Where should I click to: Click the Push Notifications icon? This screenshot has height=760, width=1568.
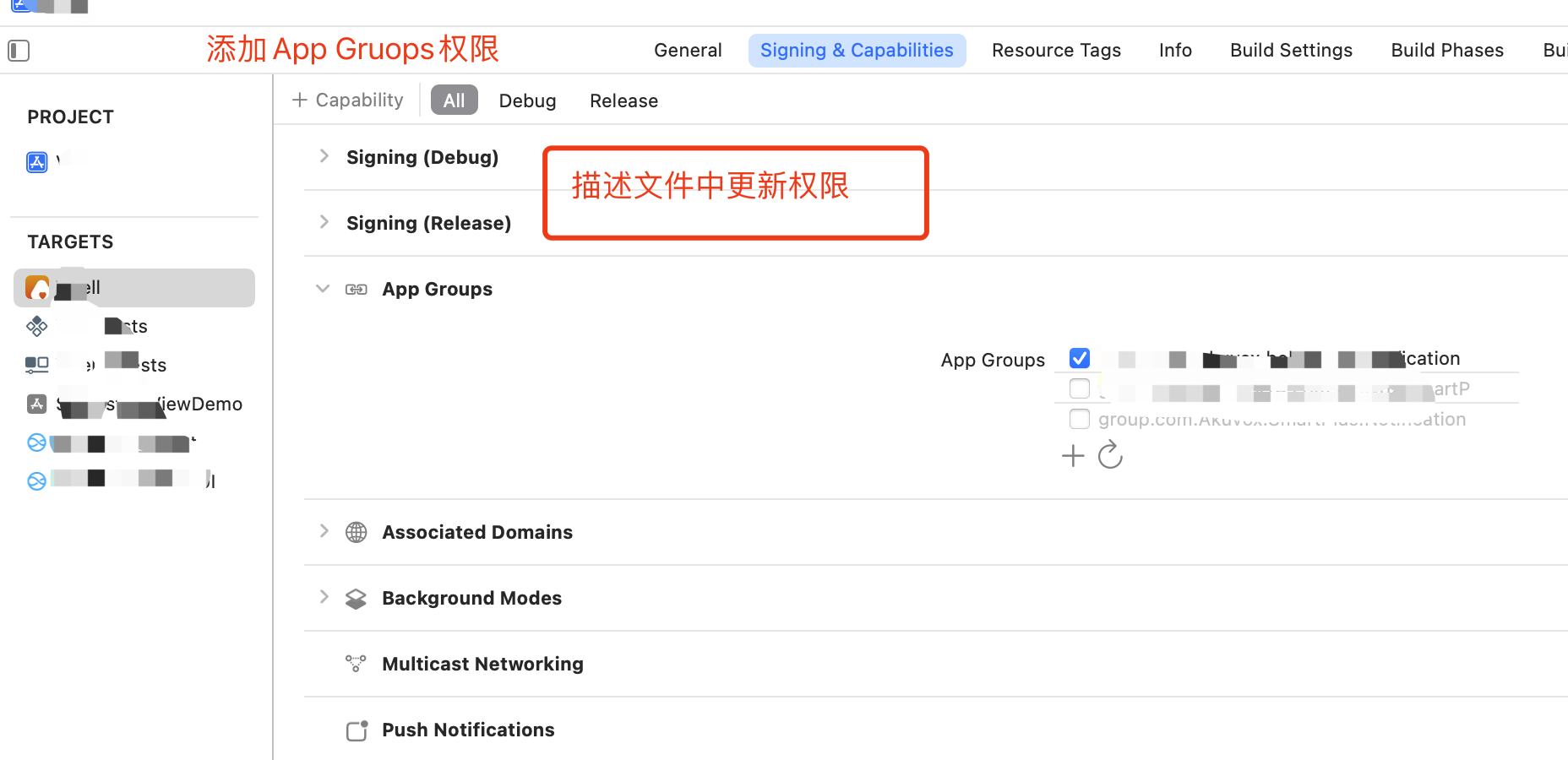click(x=357, y=730)
